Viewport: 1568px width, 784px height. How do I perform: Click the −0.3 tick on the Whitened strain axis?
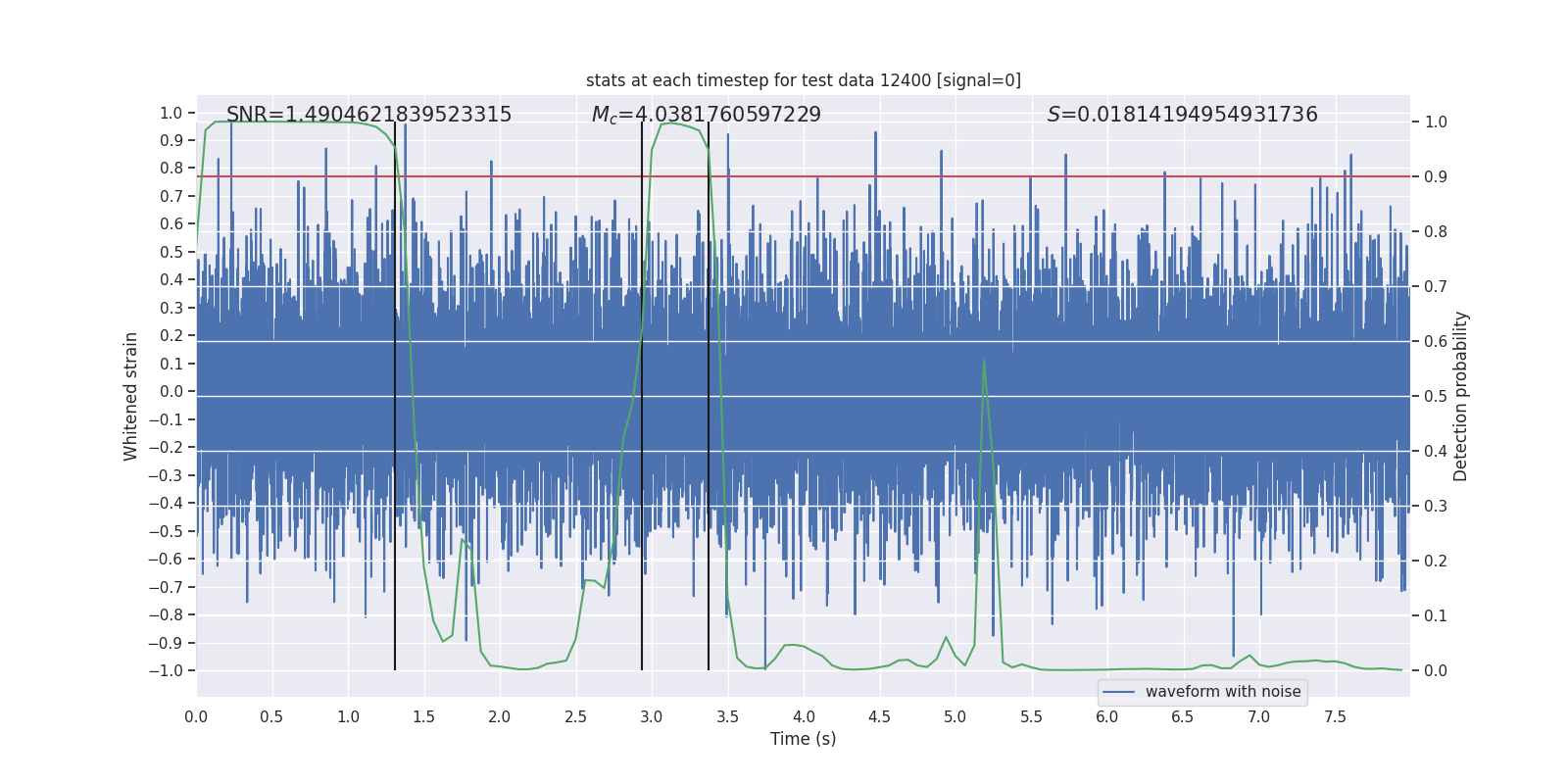(x=166, y=475)
